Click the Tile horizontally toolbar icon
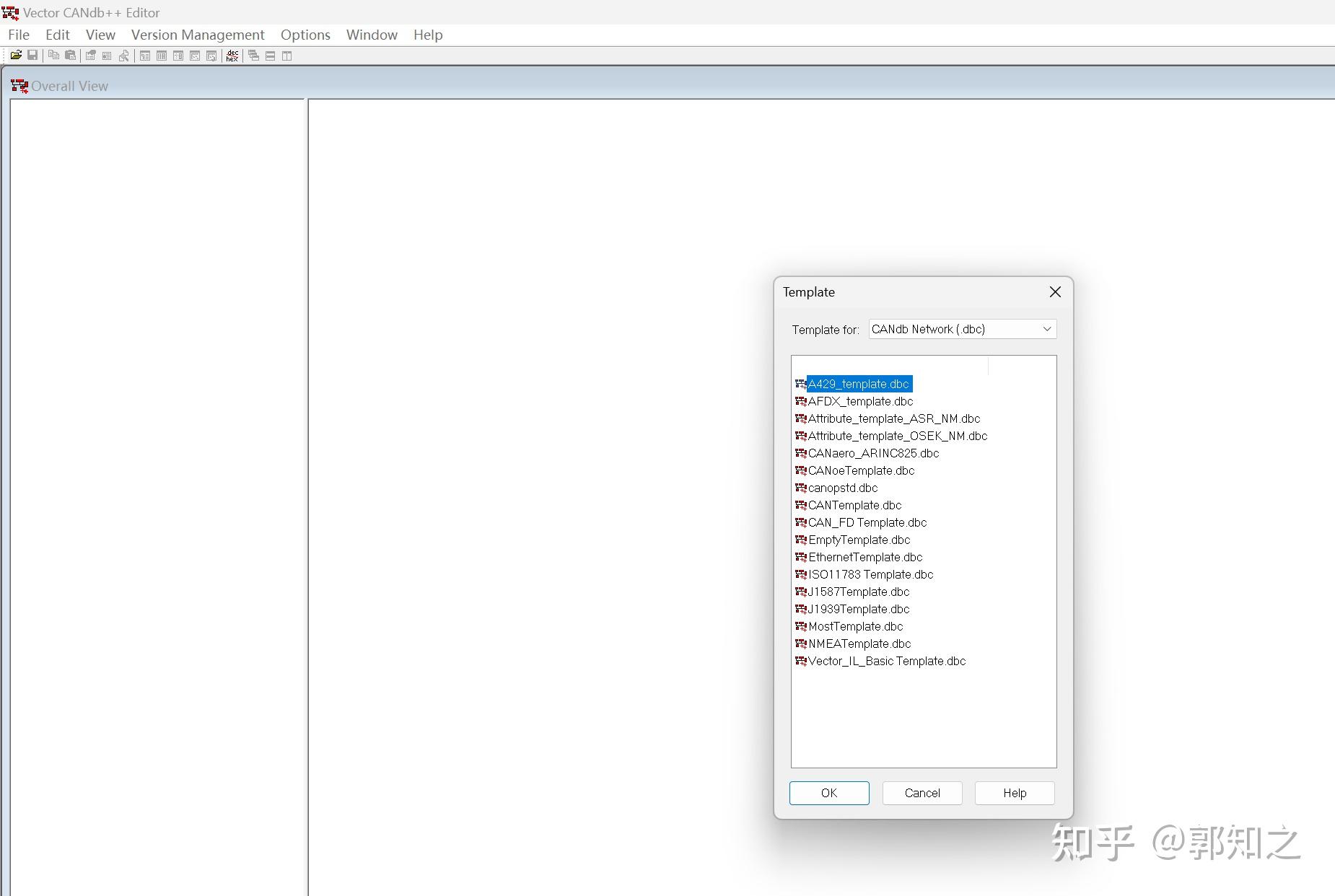This screenshot has height=896, width=1335. [270, 56]
